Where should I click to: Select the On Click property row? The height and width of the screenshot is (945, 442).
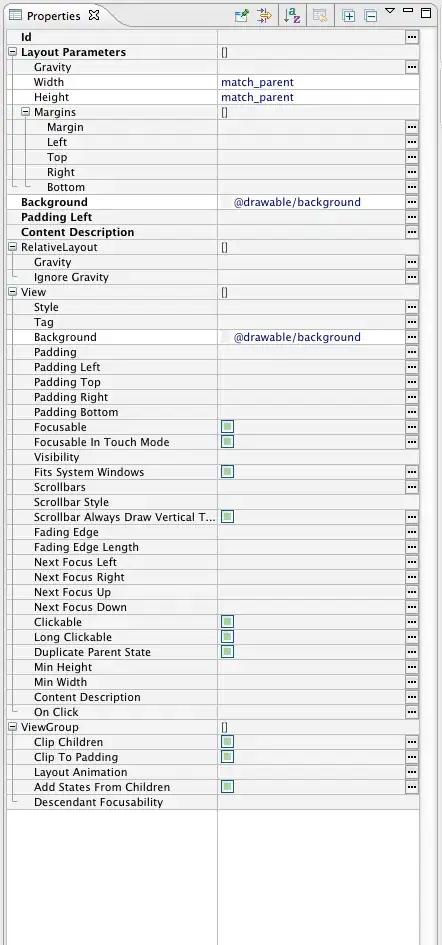coord(212,712)
